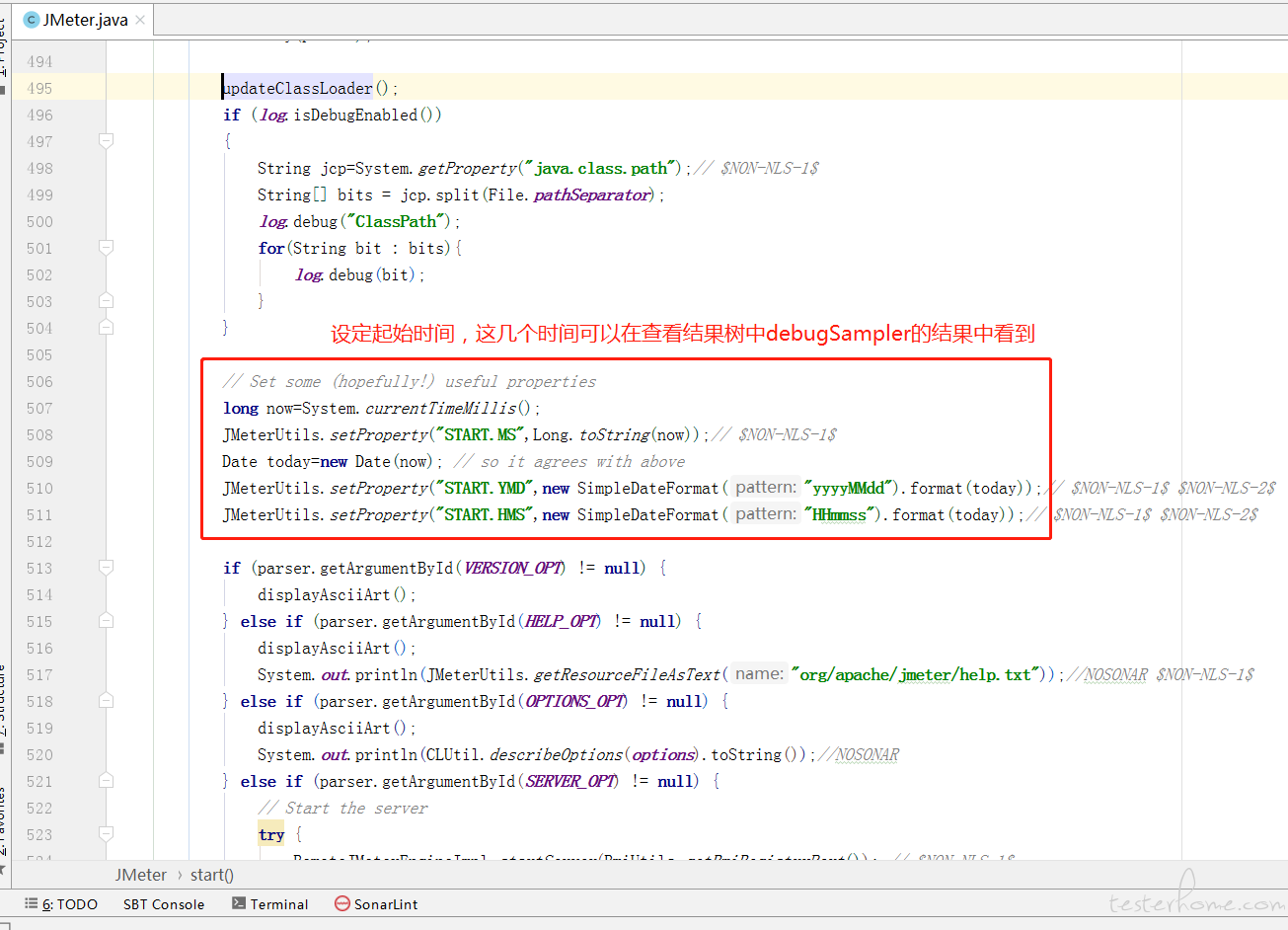The height and width of the screenshot is (930, 1288).
Task: Open the SonarLint tool window
Action: point(376,904)
